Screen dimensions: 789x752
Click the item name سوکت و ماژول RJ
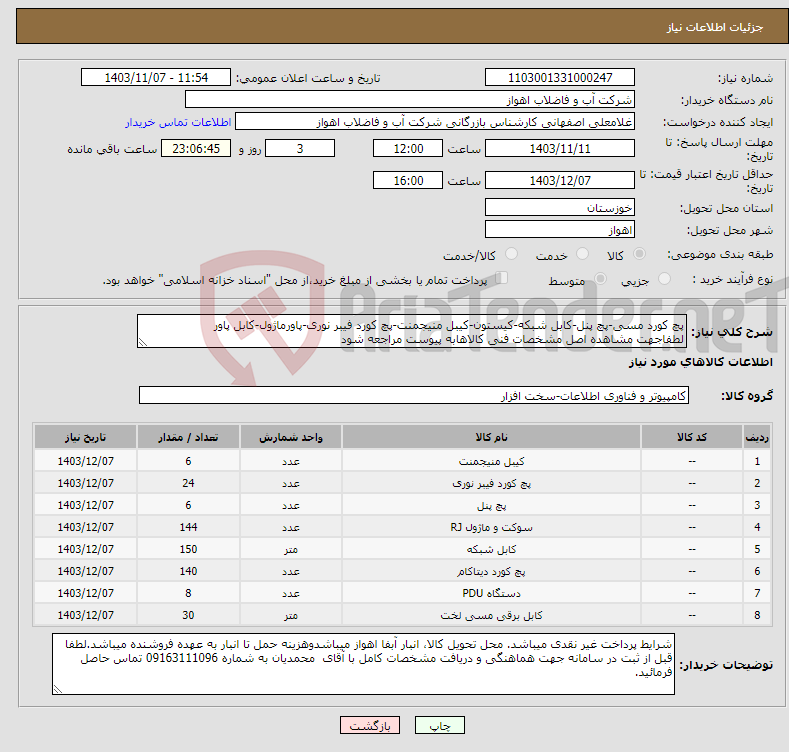[x=491, y=528]
